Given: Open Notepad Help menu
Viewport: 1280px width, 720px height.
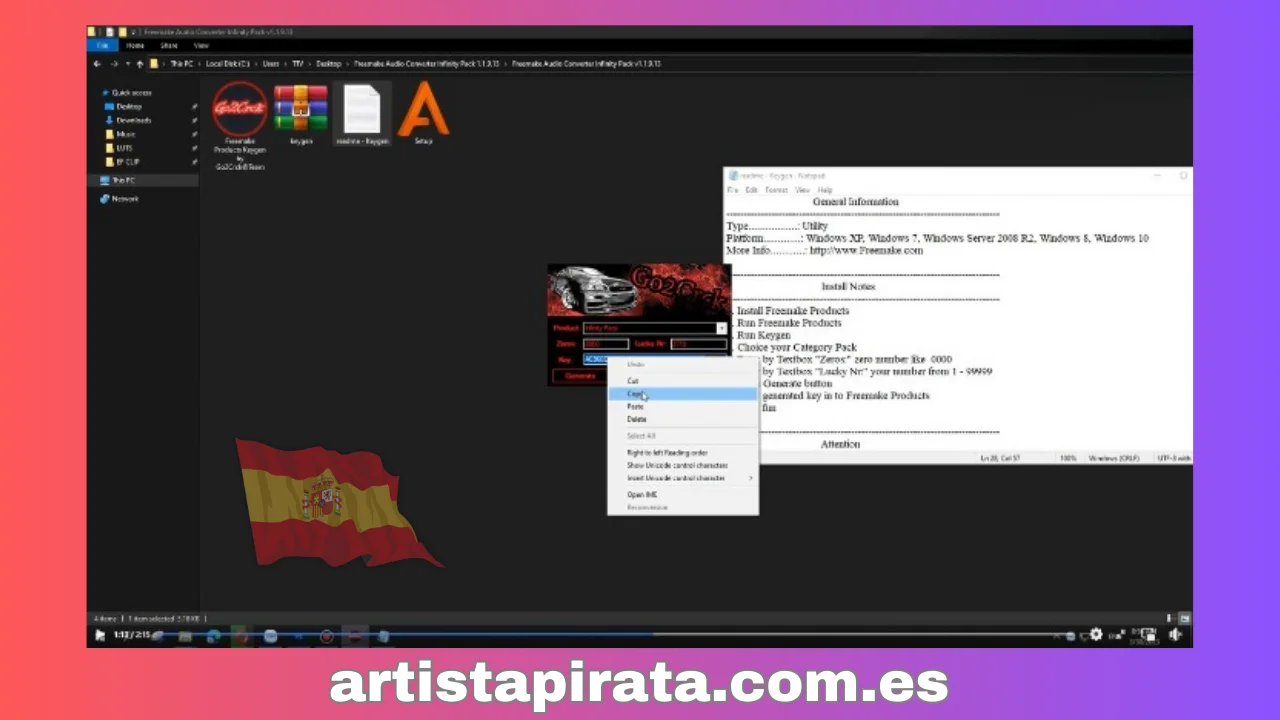Looking at the screenshot, I should point(825,190).
